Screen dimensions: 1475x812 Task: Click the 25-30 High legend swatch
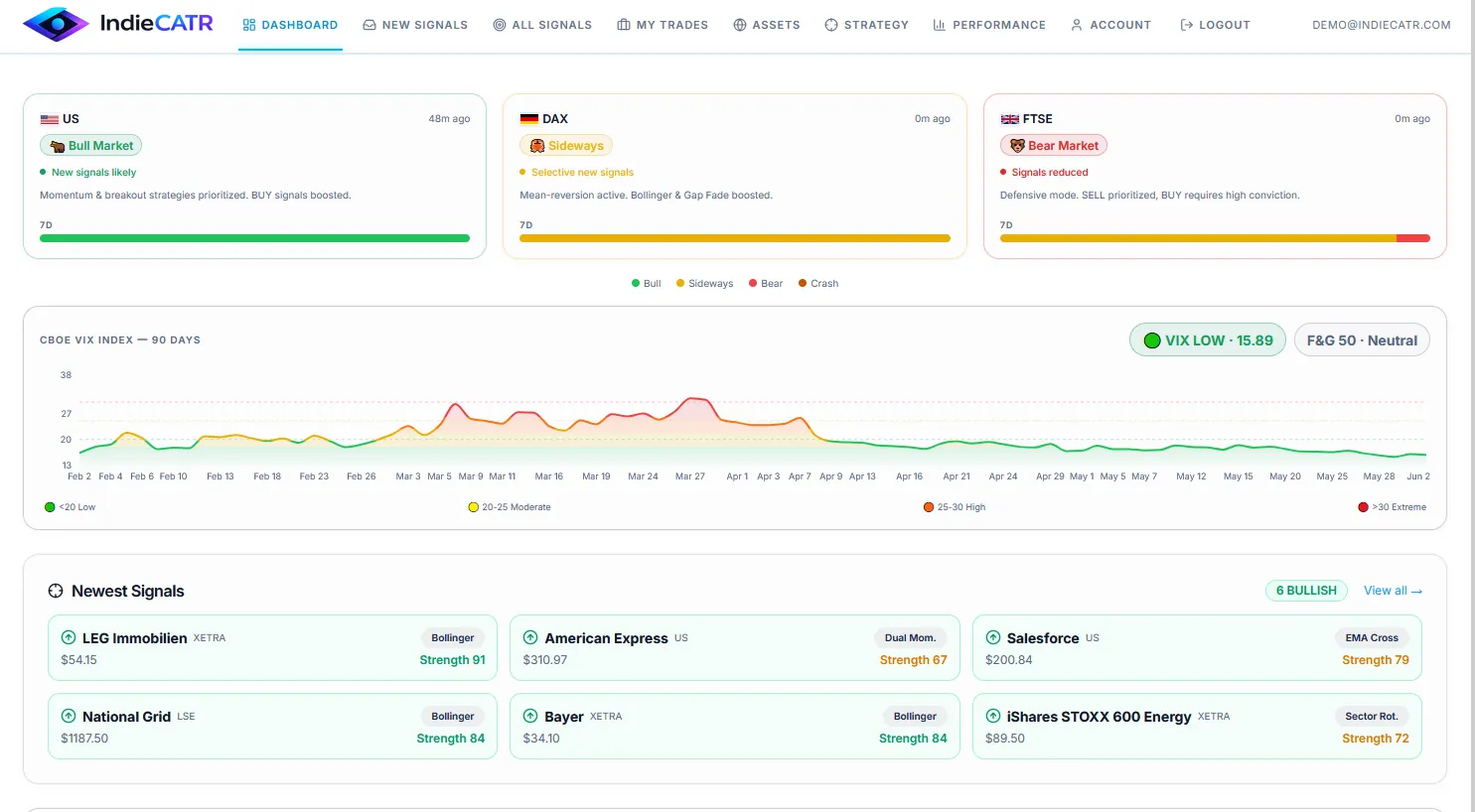click(929, 507)
